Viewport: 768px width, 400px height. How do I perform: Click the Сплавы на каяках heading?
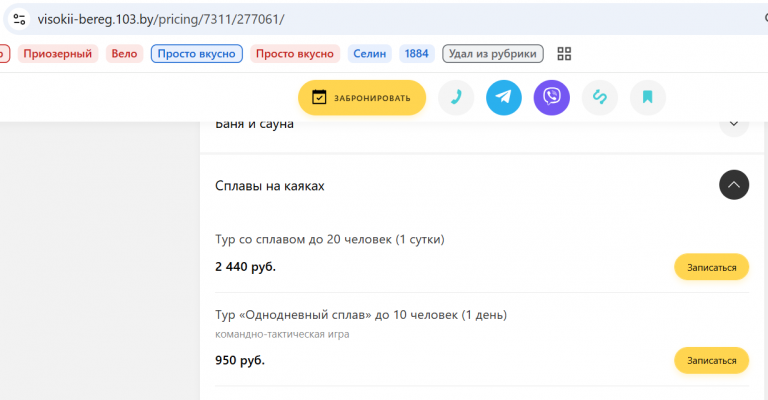pyautogui.click(x=270, y=186)
